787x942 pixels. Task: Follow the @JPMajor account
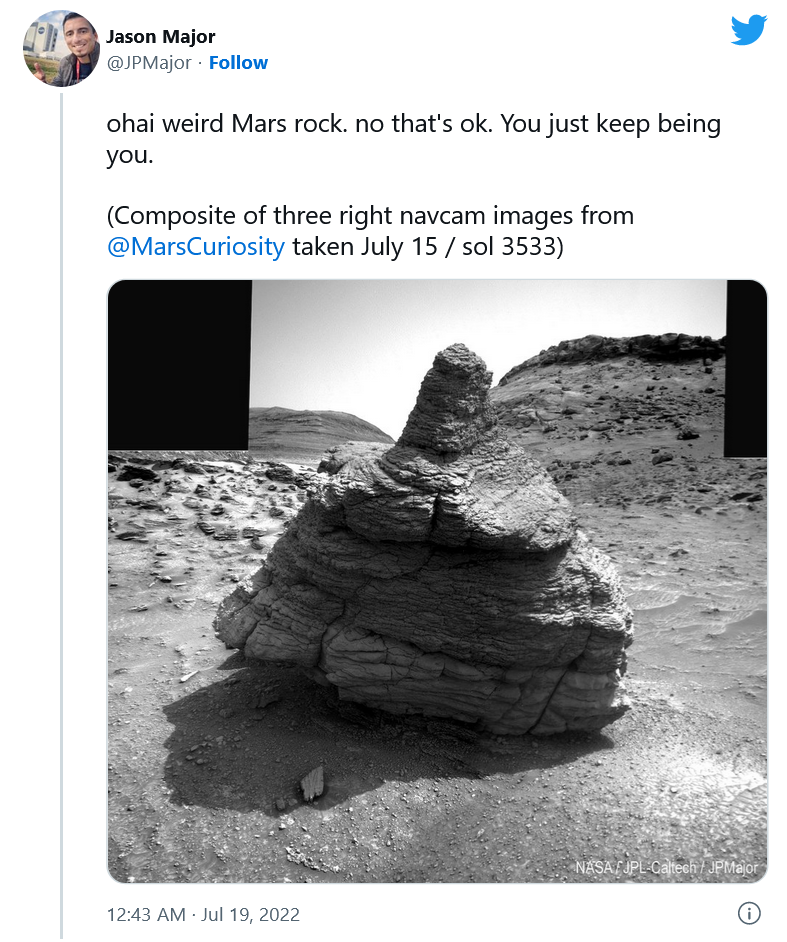coord(238,62)
